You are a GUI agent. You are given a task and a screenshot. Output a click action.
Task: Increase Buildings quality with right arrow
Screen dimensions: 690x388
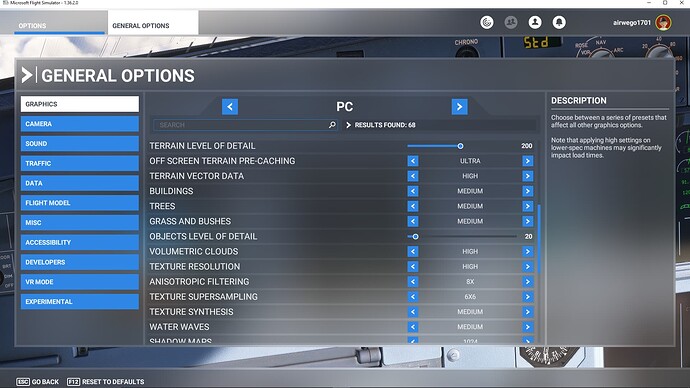click(528, 191)
